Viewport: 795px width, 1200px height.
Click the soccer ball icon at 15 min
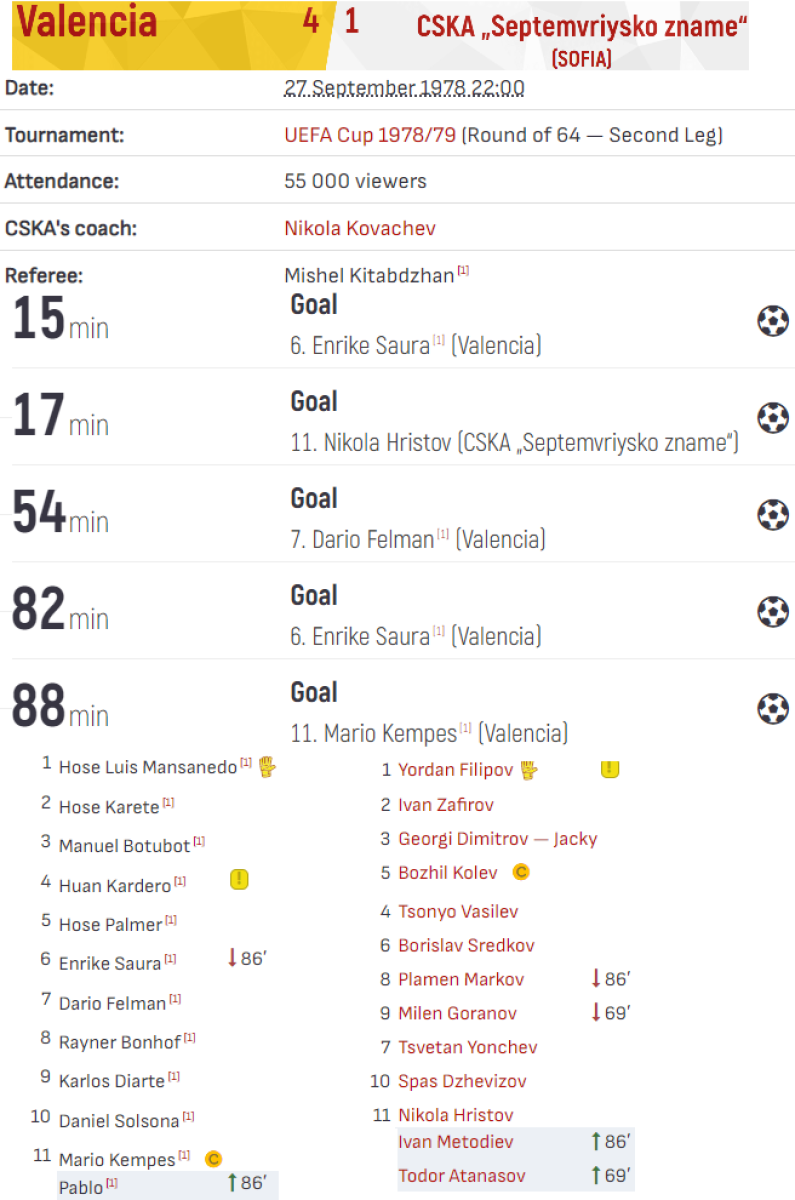772,322
